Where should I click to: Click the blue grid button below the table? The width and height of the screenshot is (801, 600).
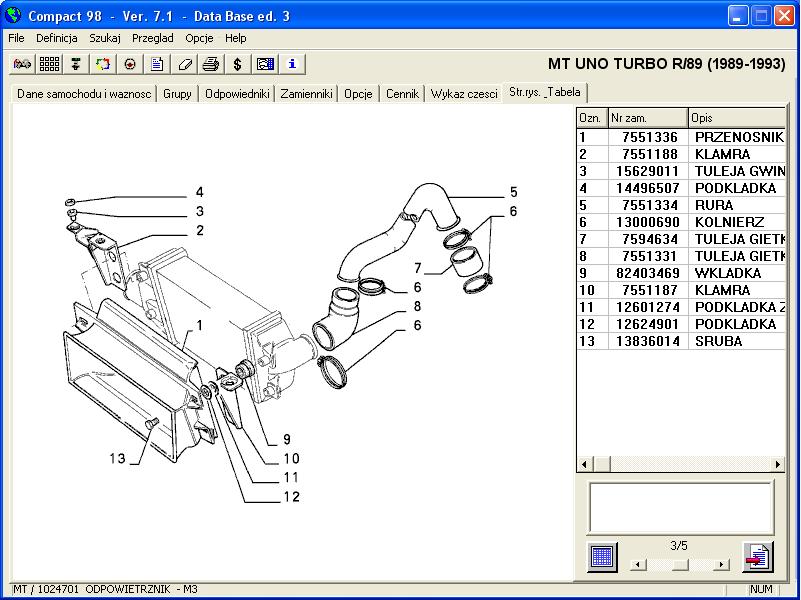[x=602, y=556]
